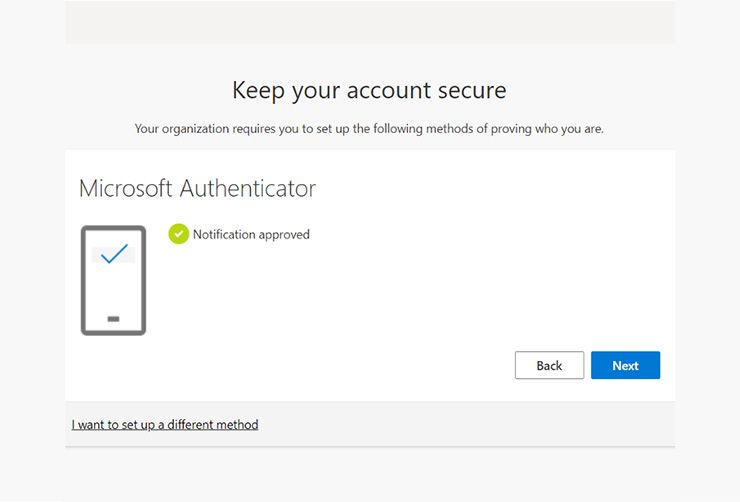
Task: Click the blue Next button
Action: click(625, 365)
